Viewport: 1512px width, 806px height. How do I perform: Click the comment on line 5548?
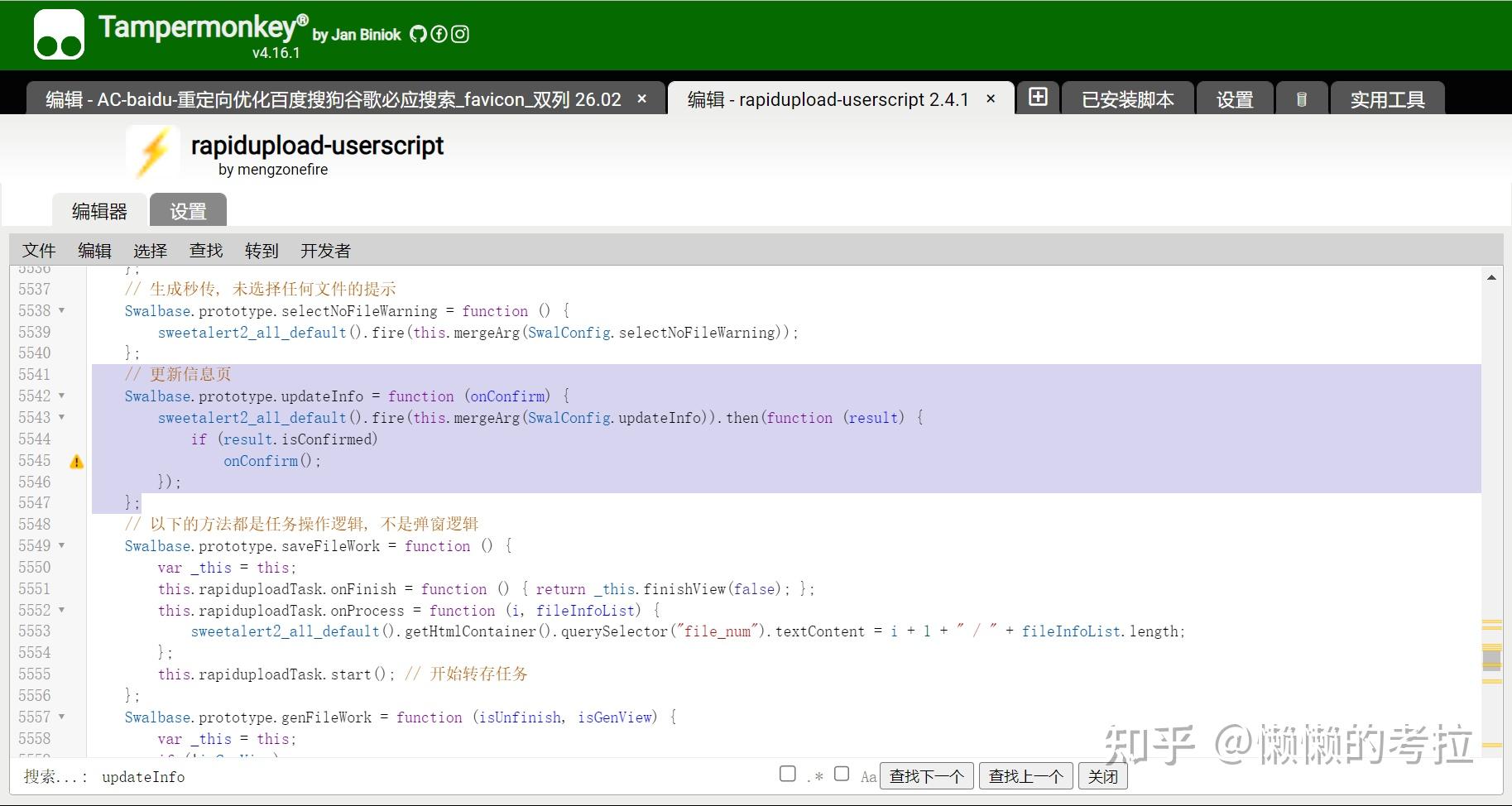click(x=302, y=525)
